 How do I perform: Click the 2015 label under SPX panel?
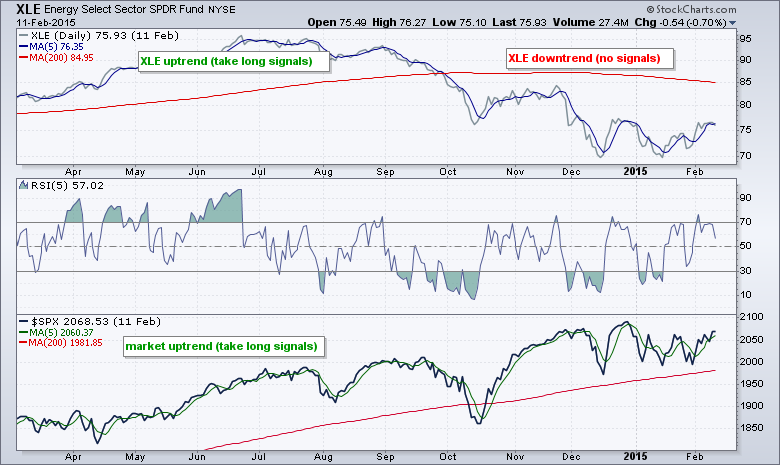pos(636,457)
